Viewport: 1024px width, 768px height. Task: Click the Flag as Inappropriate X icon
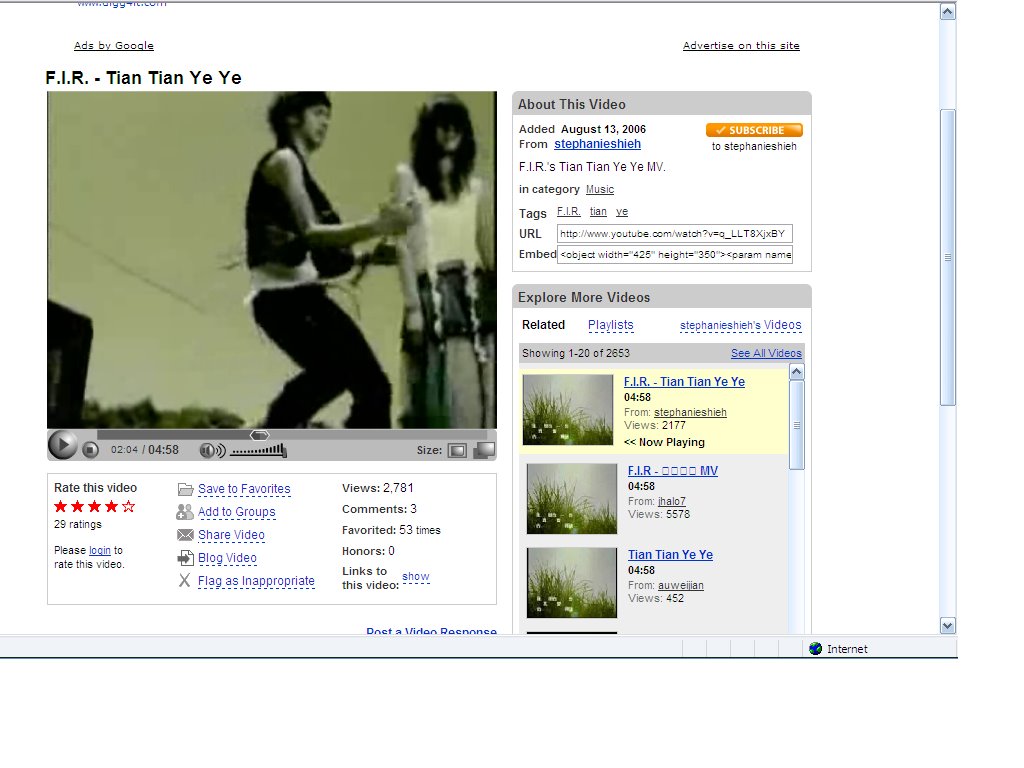tap(185, 581)
